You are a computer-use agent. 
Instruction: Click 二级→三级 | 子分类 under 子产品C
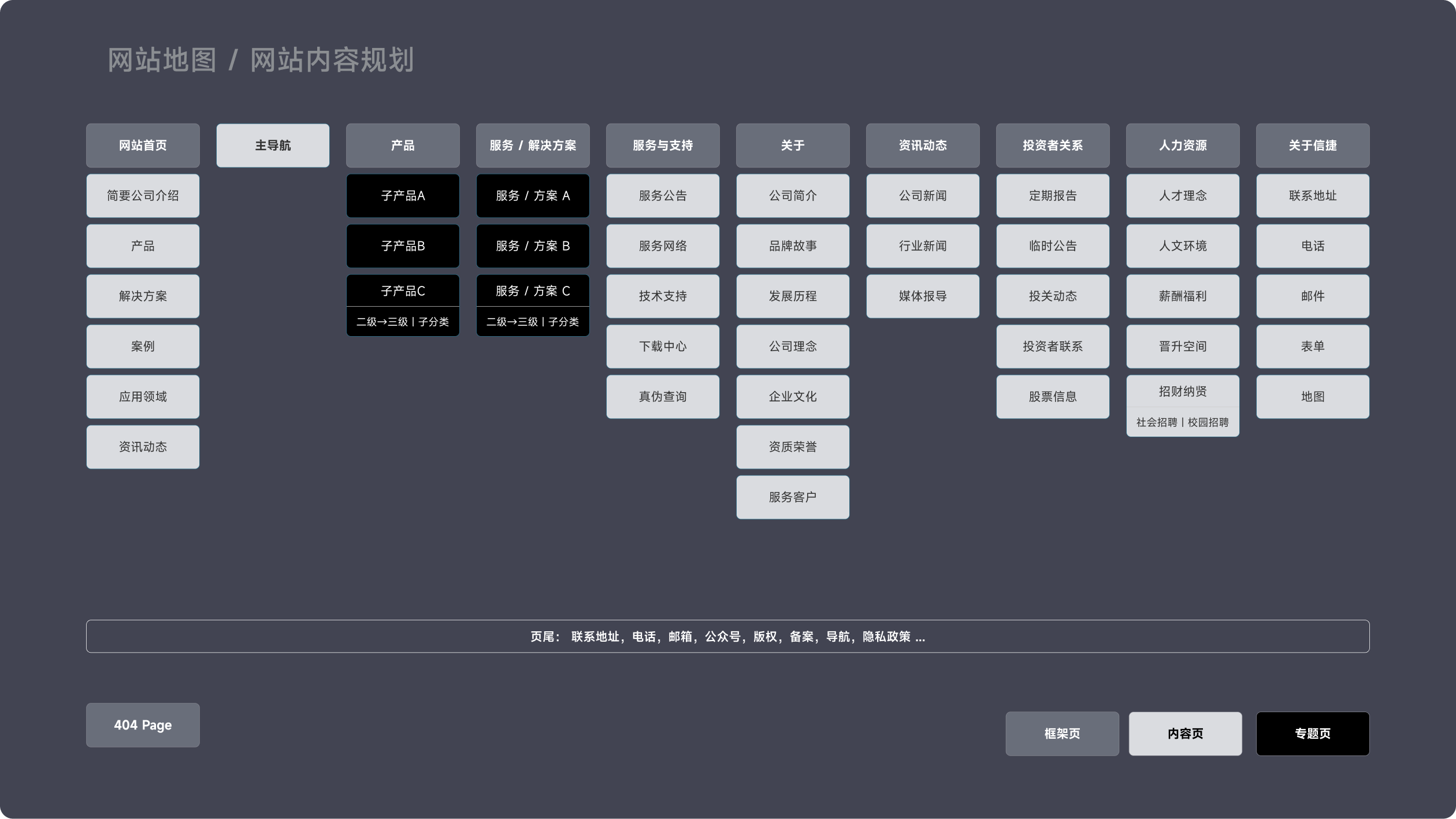[x=403, y=322]
